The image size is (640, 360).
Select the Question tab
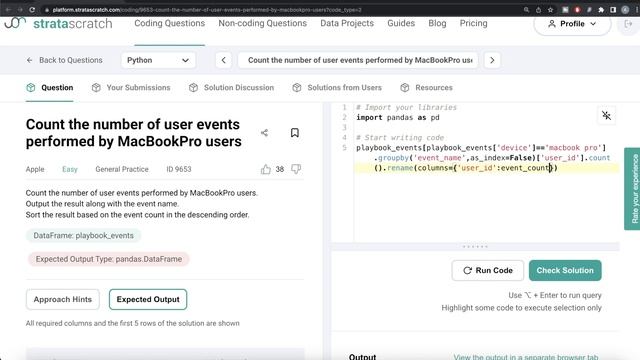tap(49, 87)
